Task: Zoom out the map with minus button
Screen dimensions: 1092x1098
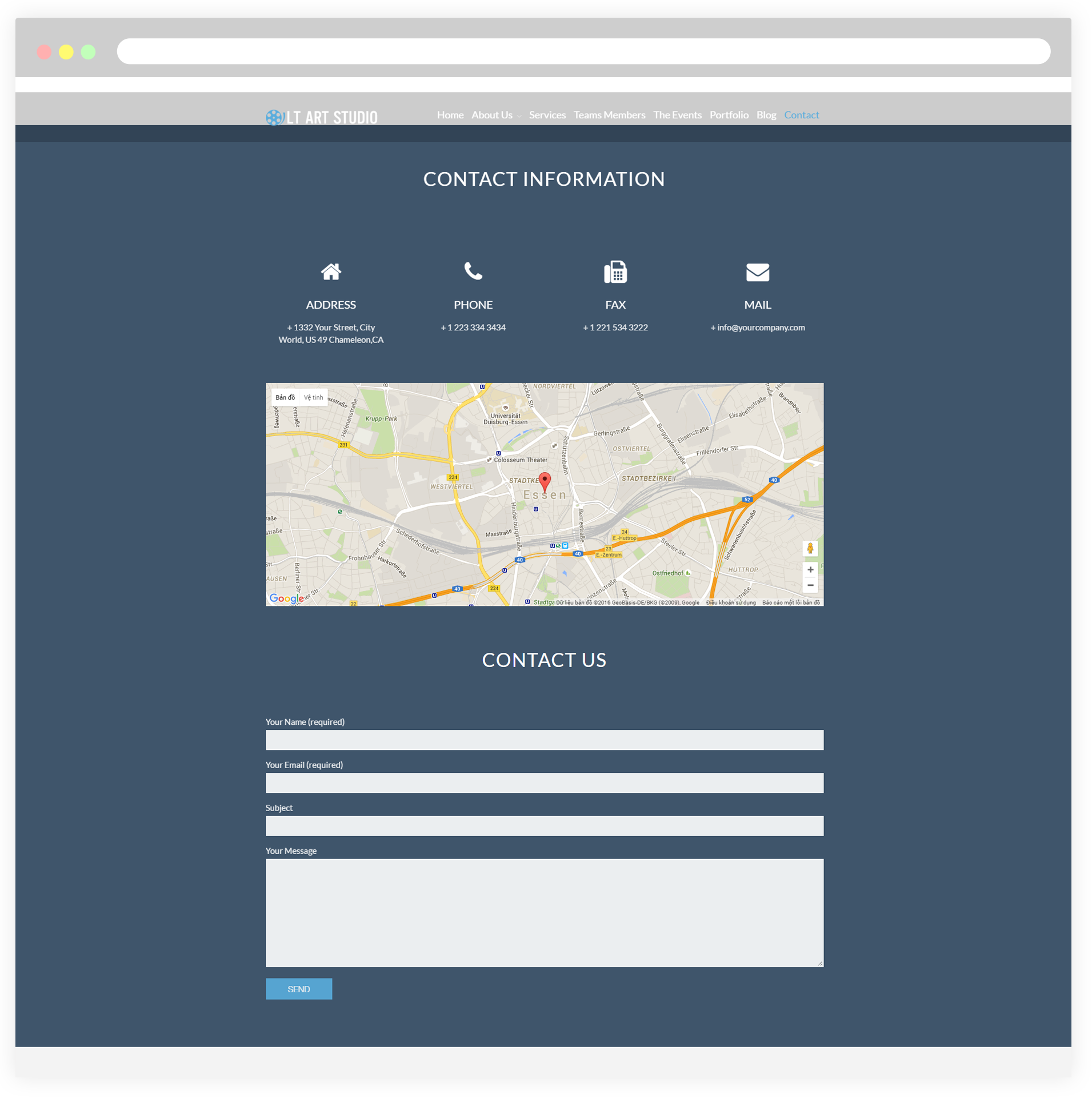Action: [x=810, y=585]
